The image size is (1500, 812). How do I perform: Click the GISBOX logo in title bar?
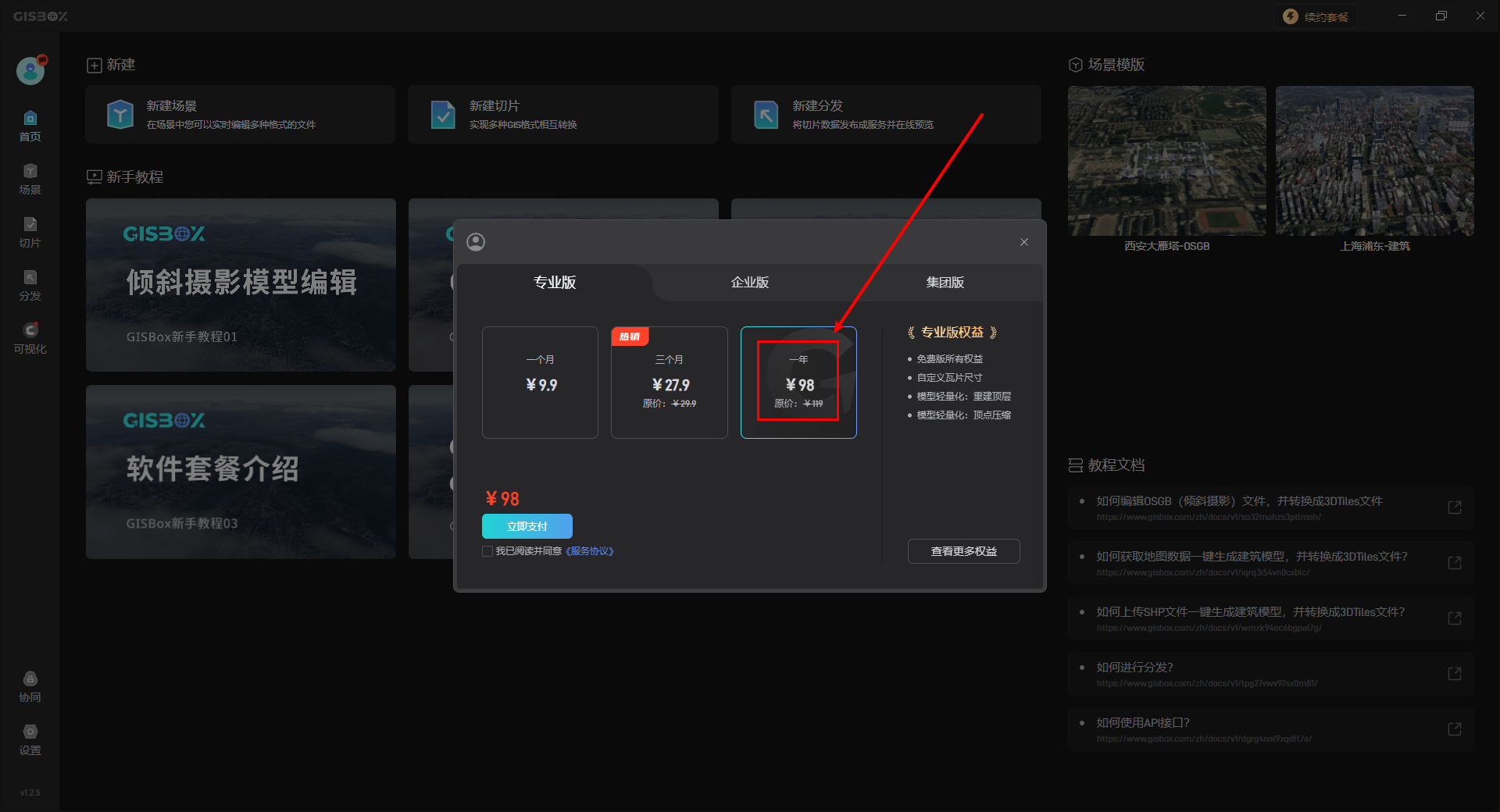click(x=41, y=16)
